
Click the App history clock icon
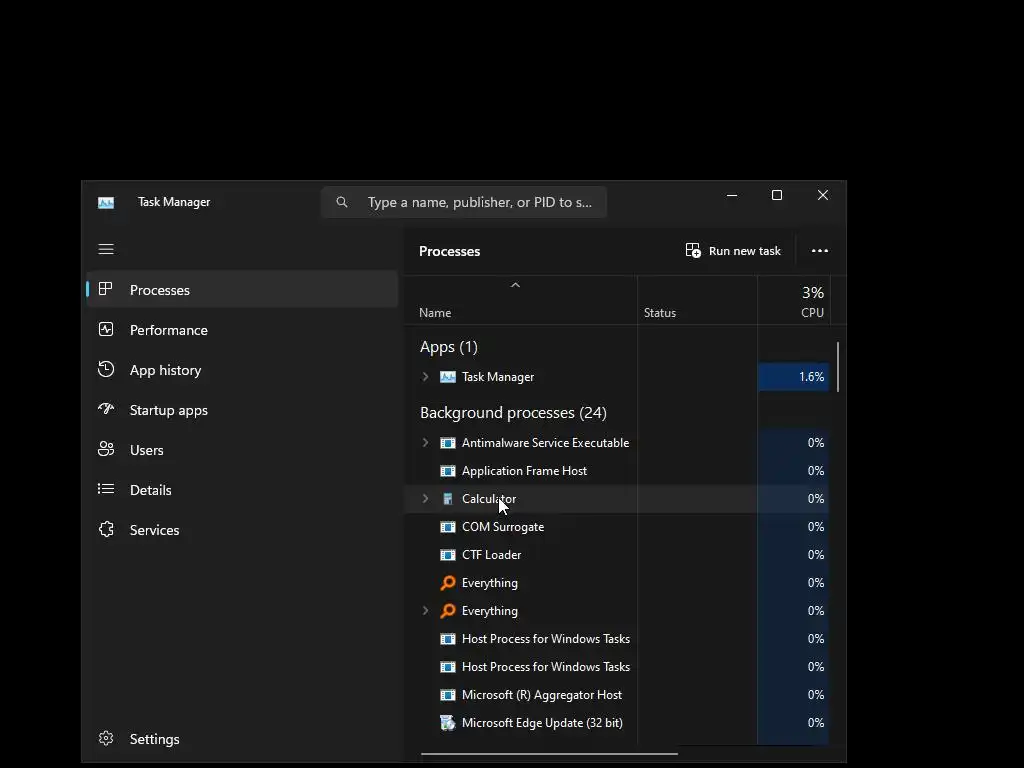[x=106, y=369]
